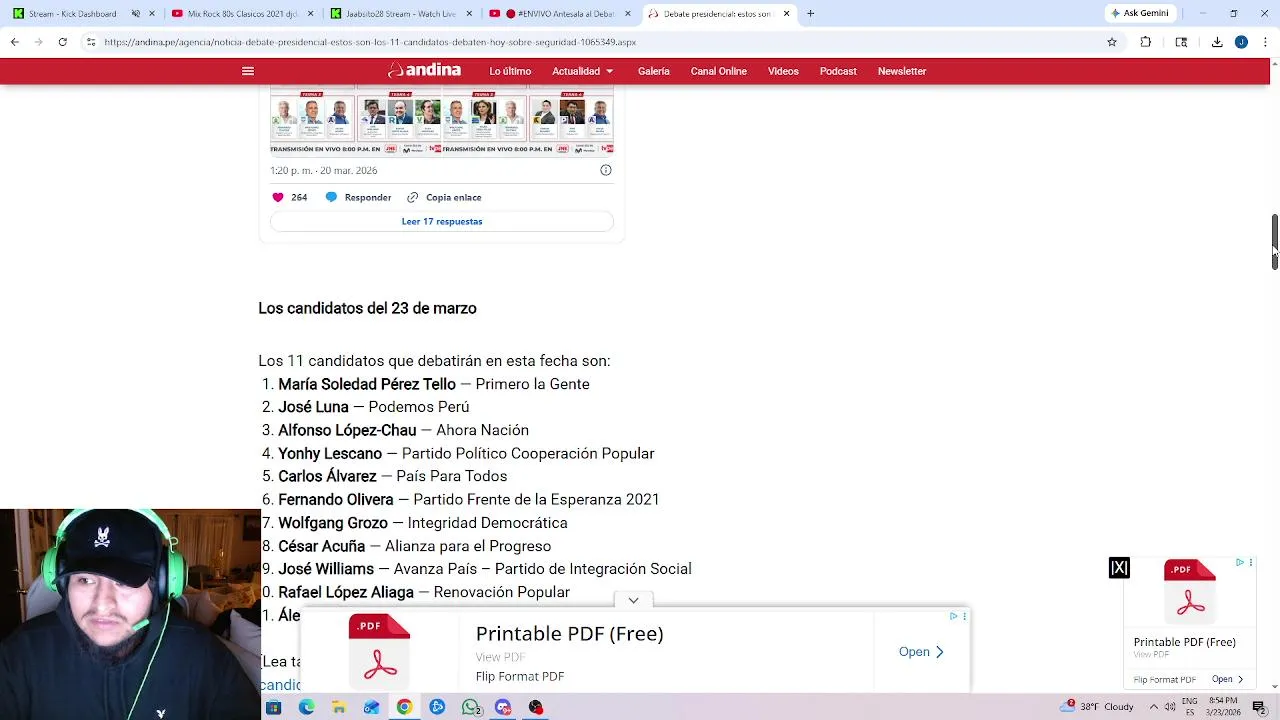The image size is (1280, 720).
Task: Open the Chrome three-dot menu
Action: pyautogui.click(x=1265, y=42)
